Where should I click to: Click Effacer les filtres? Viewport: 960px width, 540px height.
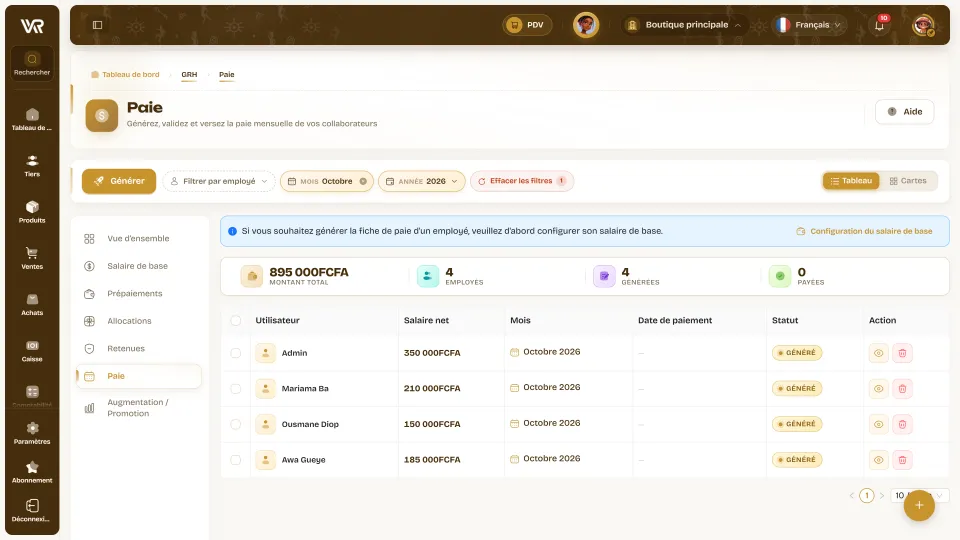tap(522, 181)
